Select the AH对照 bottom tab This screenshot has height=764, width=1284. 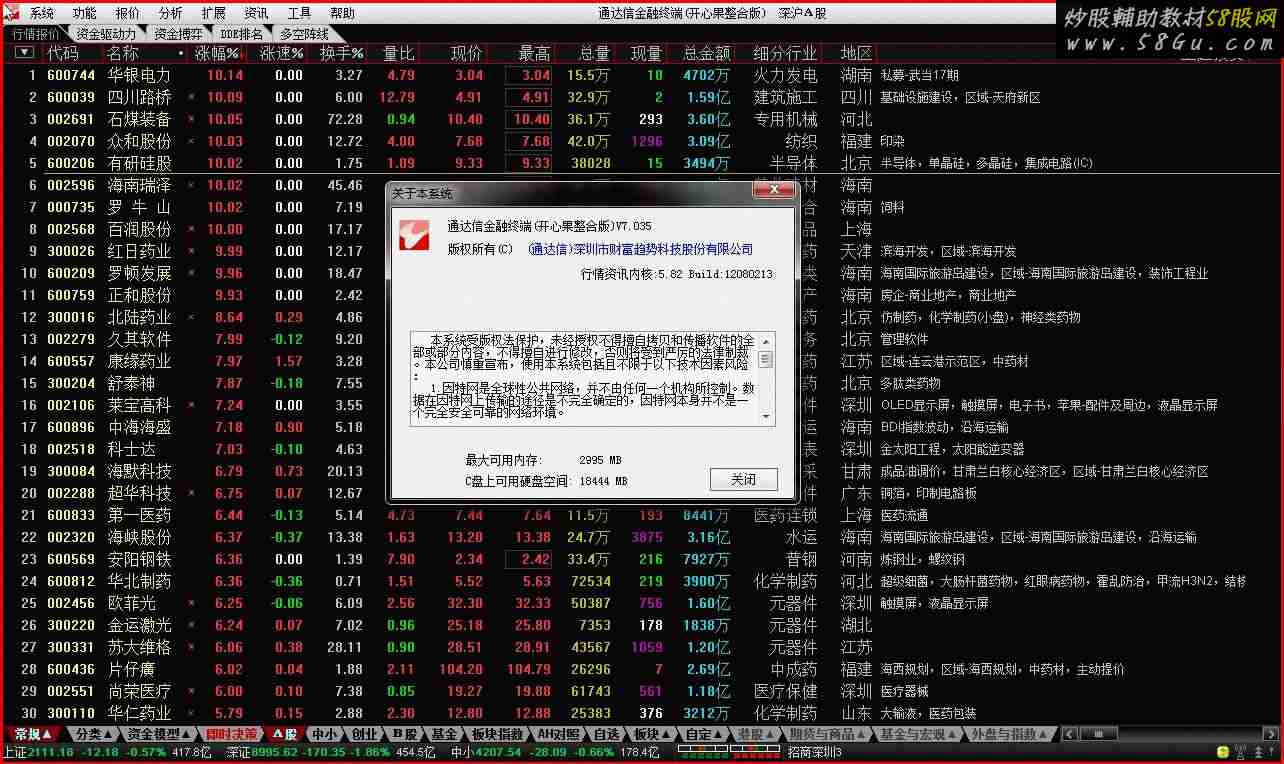[558, 735]
